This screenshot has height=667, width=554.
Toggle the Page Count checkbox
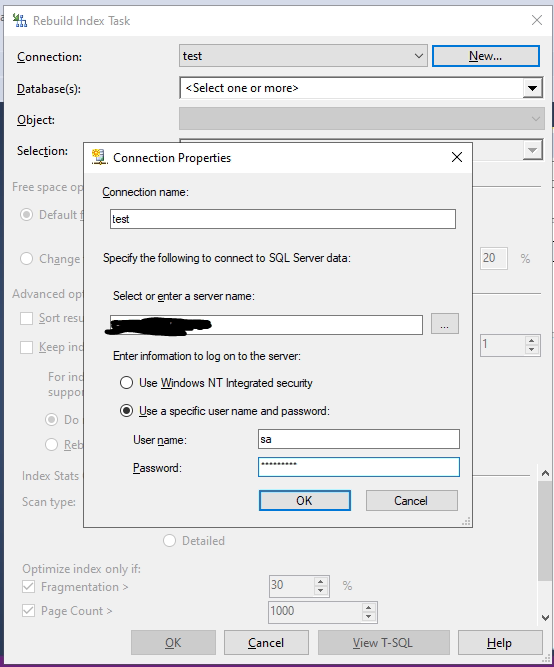click(29, 611)
